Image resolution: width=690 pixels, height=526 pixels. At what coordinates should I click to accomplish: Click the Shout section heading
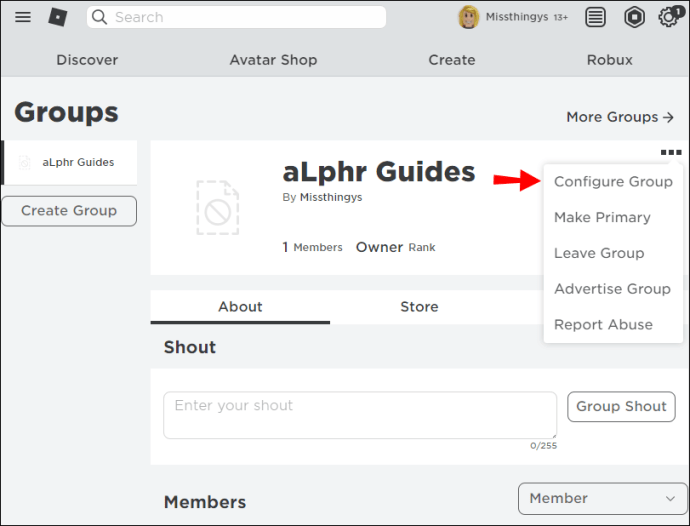point(190,347)
